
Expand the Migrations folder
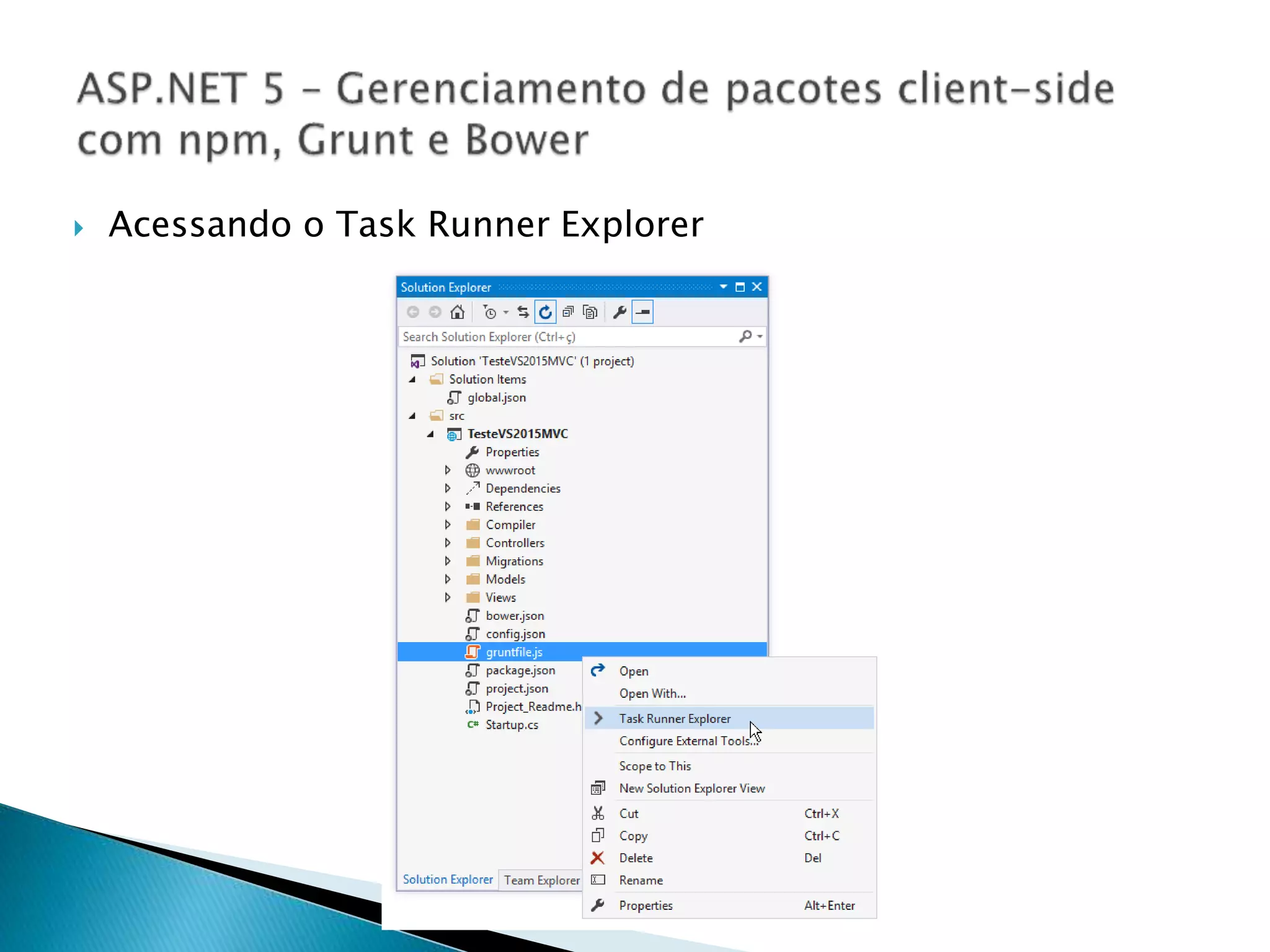448,561
